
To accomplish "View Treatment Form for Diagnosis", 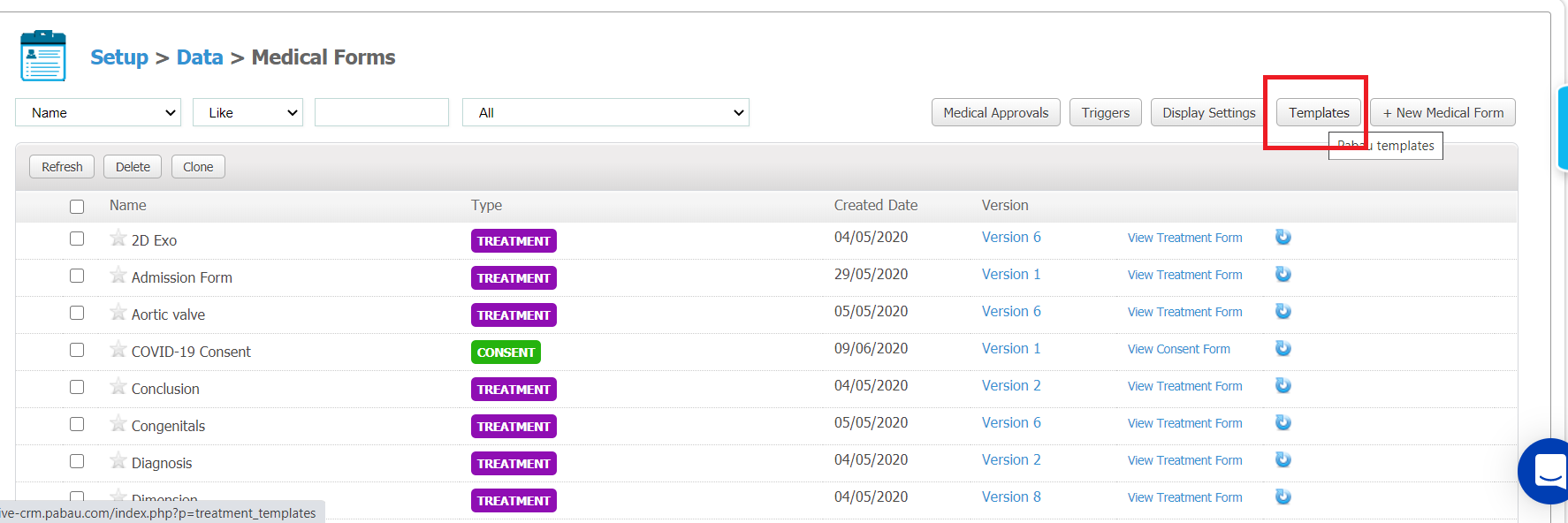I will tap(1184, 460).
